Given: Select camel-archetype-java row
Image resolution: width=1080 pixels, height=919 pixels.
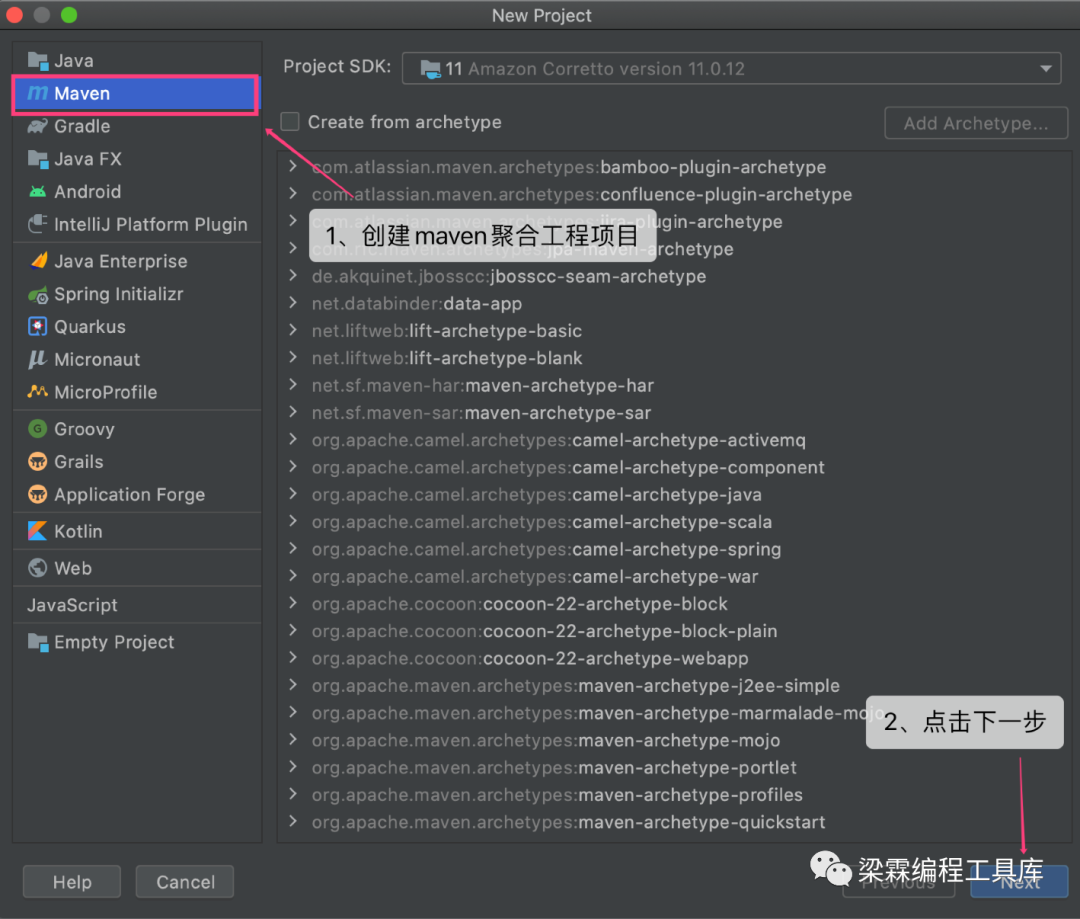Looking at the screenshot, I should [x=674, y=495].
